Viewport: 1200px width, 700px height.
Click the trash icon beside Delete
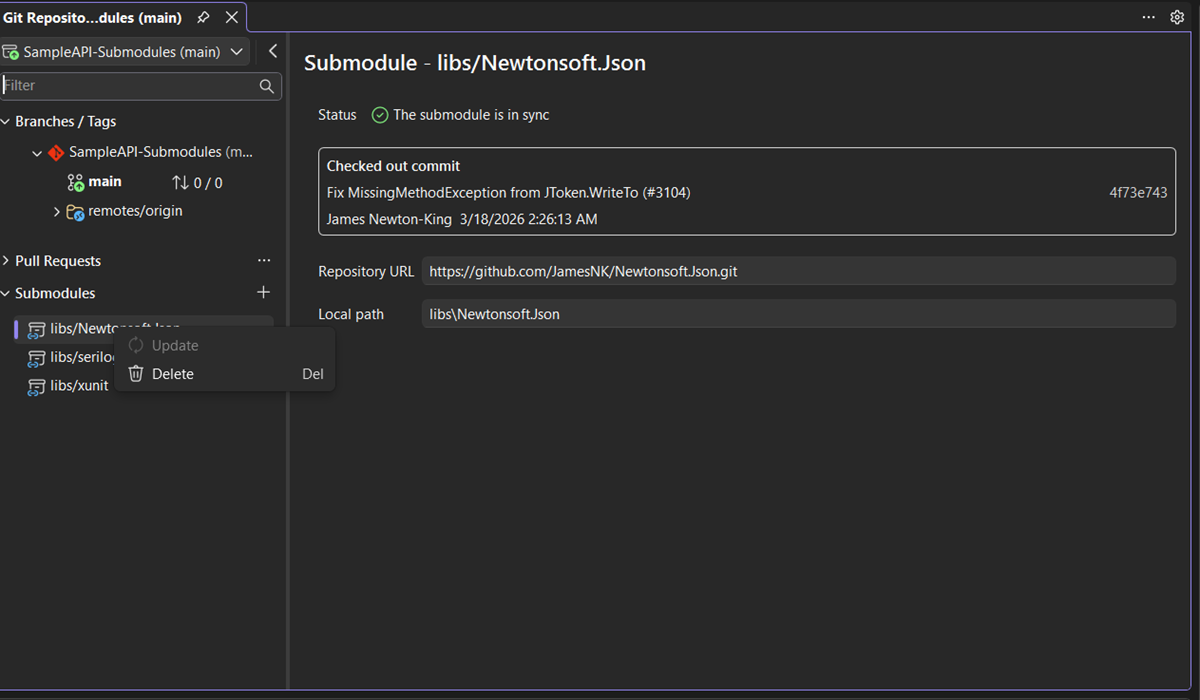(x=136, y=374)
